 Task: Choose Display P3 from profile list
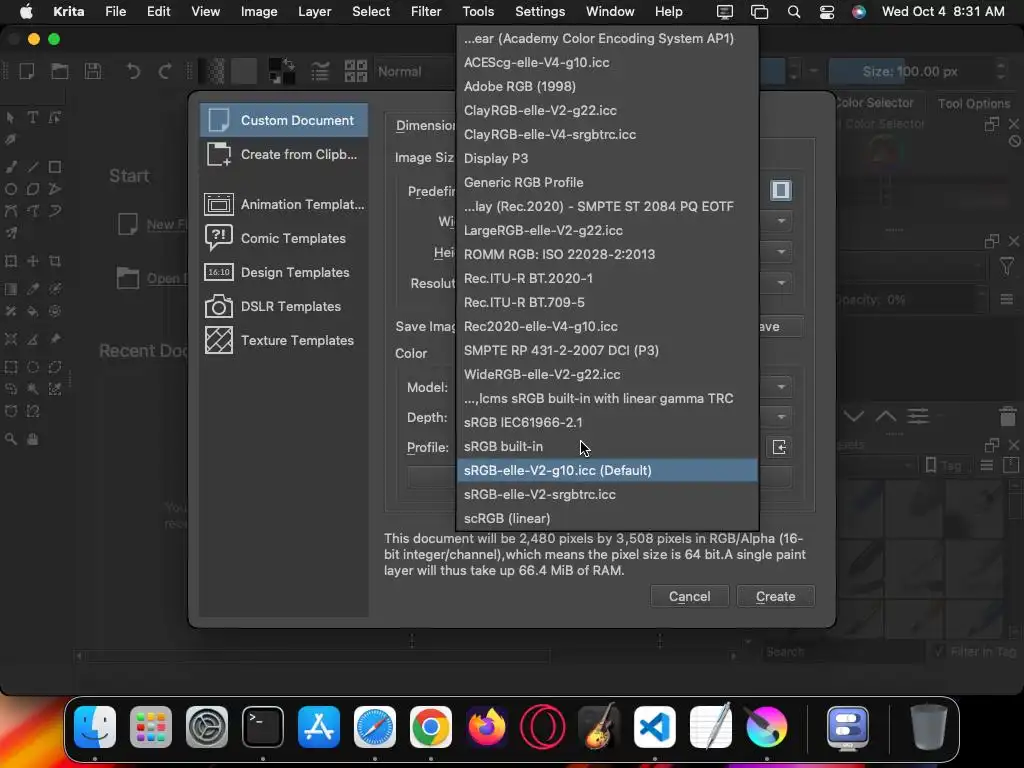click(x=607, y=158)
